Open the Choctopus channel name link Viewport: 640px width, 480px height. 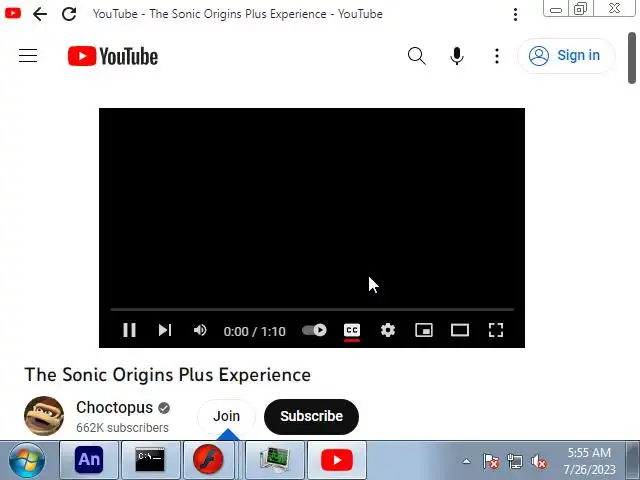tap(114, 407)
